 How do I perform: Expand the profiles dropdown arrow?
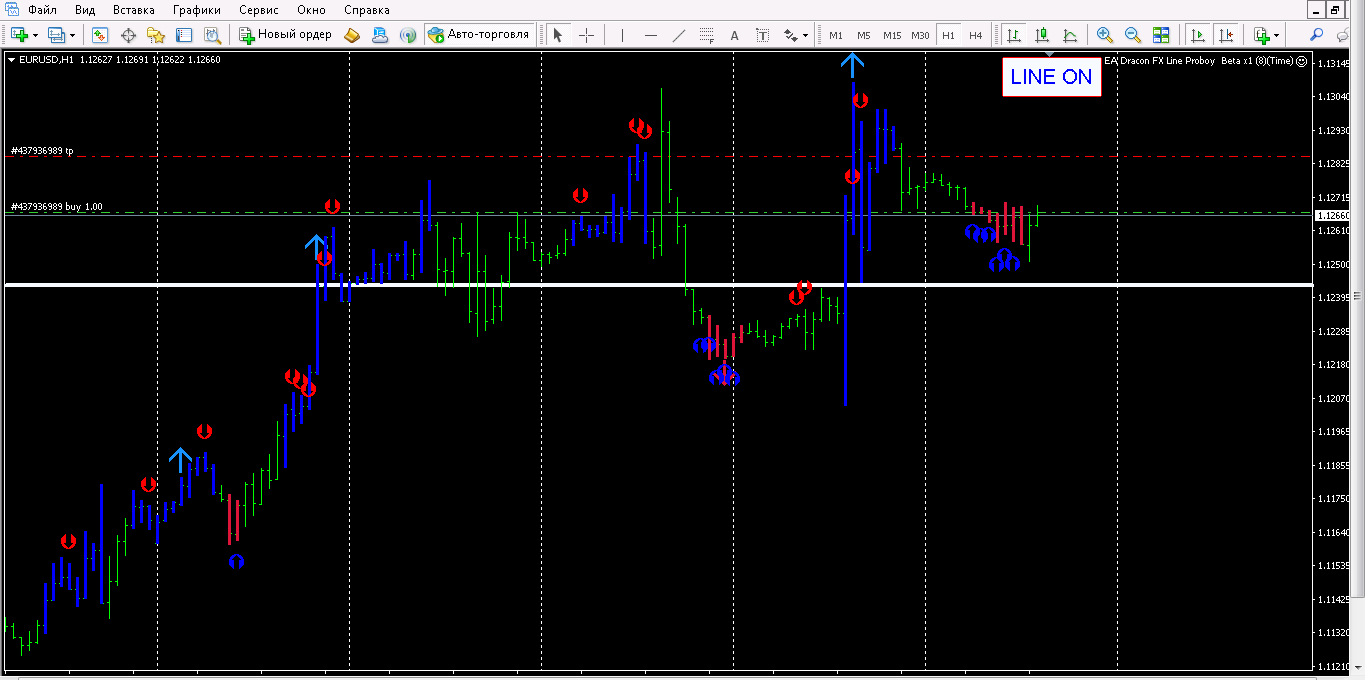tap(72, 35)
